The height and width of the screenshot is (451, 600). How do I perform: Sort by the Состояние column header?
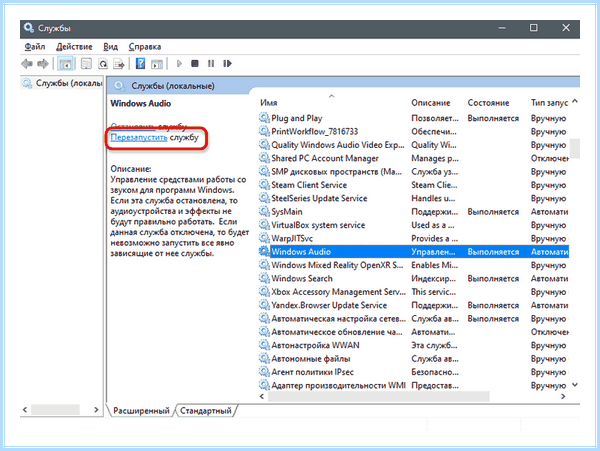[488, 103]
